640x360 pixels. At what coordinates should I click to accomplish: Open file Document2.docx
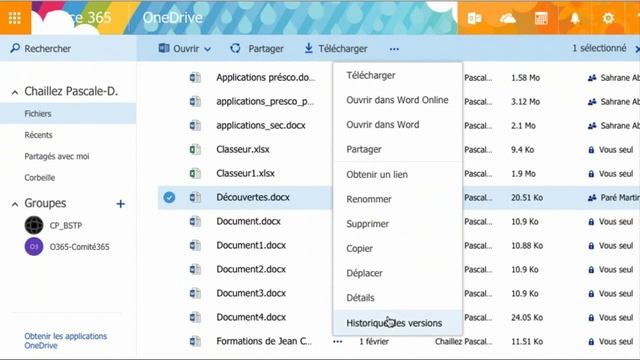pos(251,269)
